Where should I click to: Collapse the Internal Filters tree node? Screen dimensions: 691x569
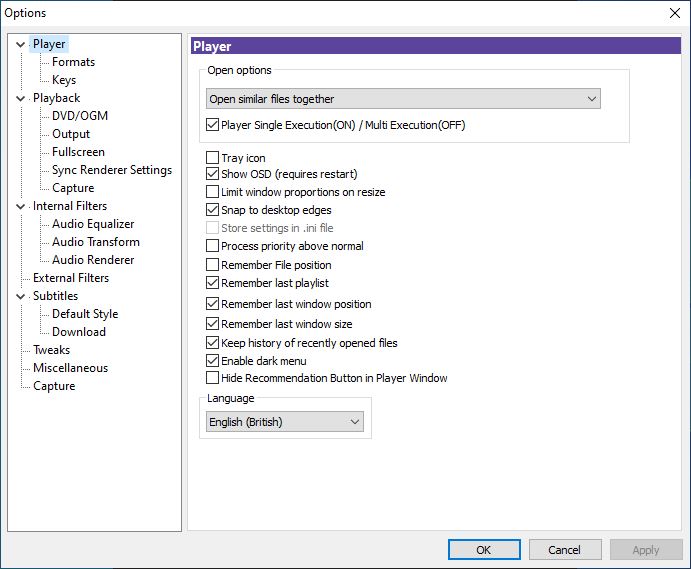pos(20,206)
